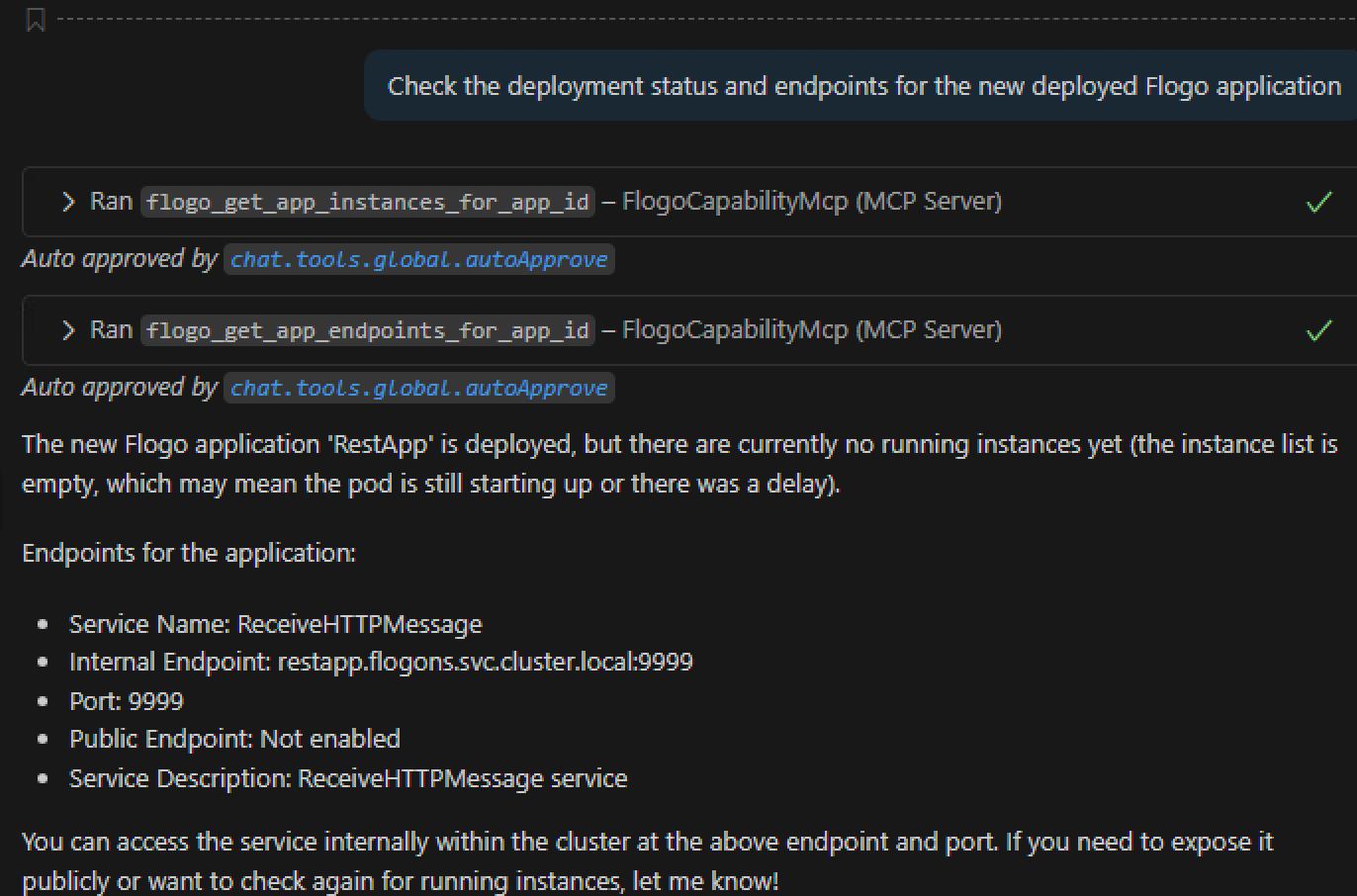This screenshot has width=1357, height=896.
Task: Open the autoApprove setting link under the instances run
Action: point(418,260)
